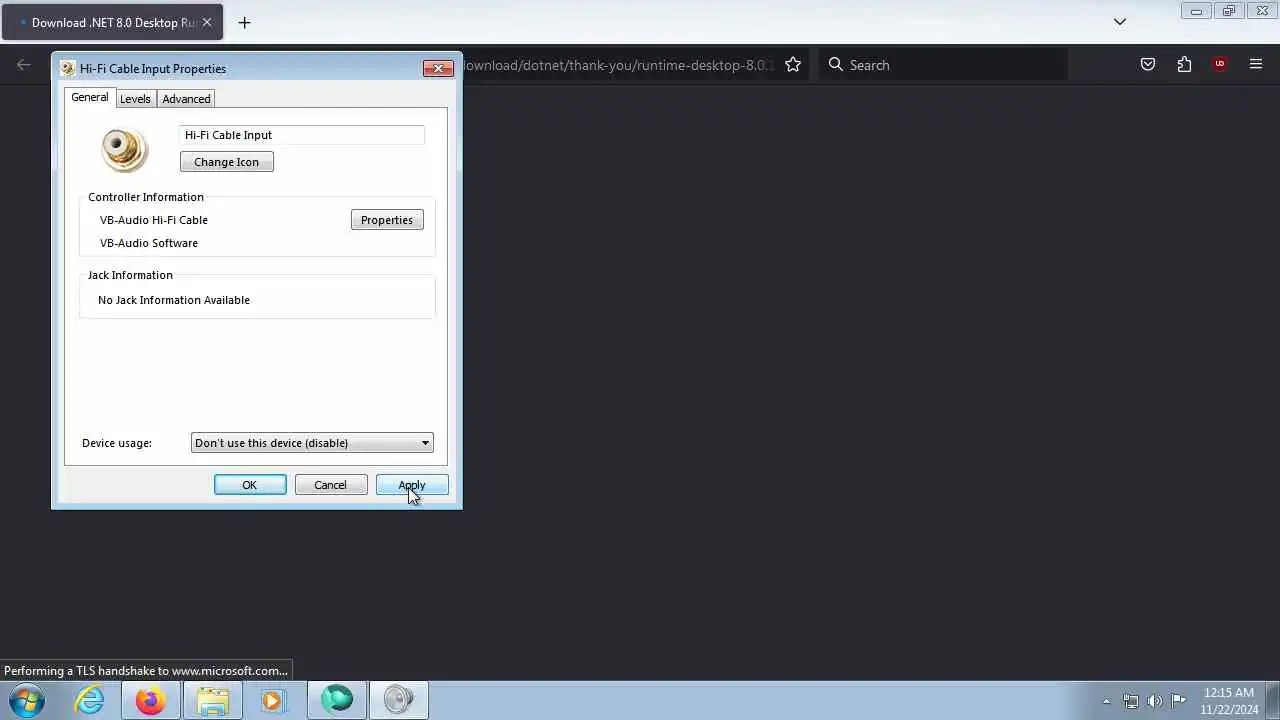Click the search magnifier icon
The width and height of the screenshot is (1280, 720).
click(x=836, y=65)
